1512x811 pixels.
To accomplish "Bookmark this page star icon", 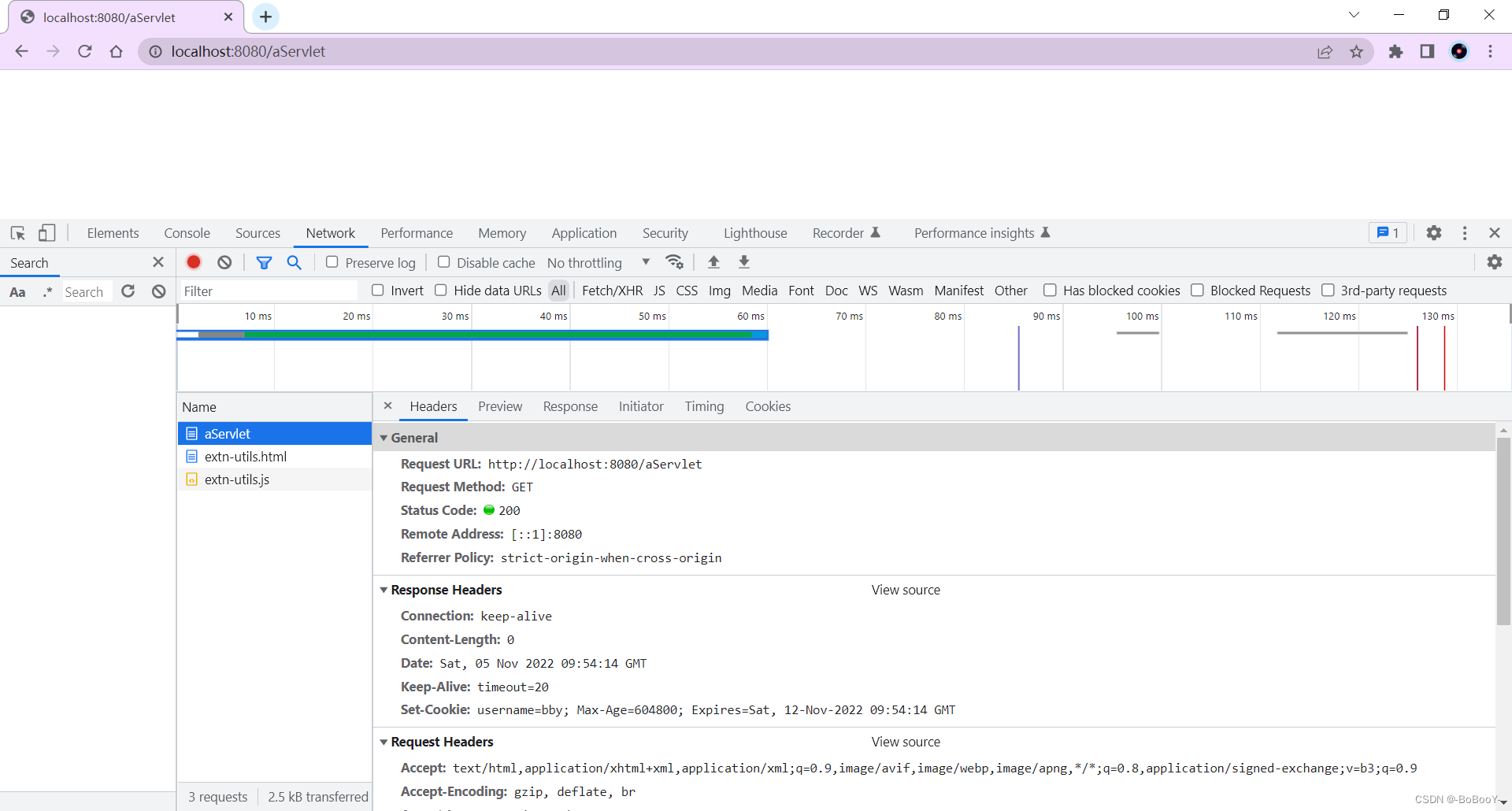I will click(x=1356, y=51).
